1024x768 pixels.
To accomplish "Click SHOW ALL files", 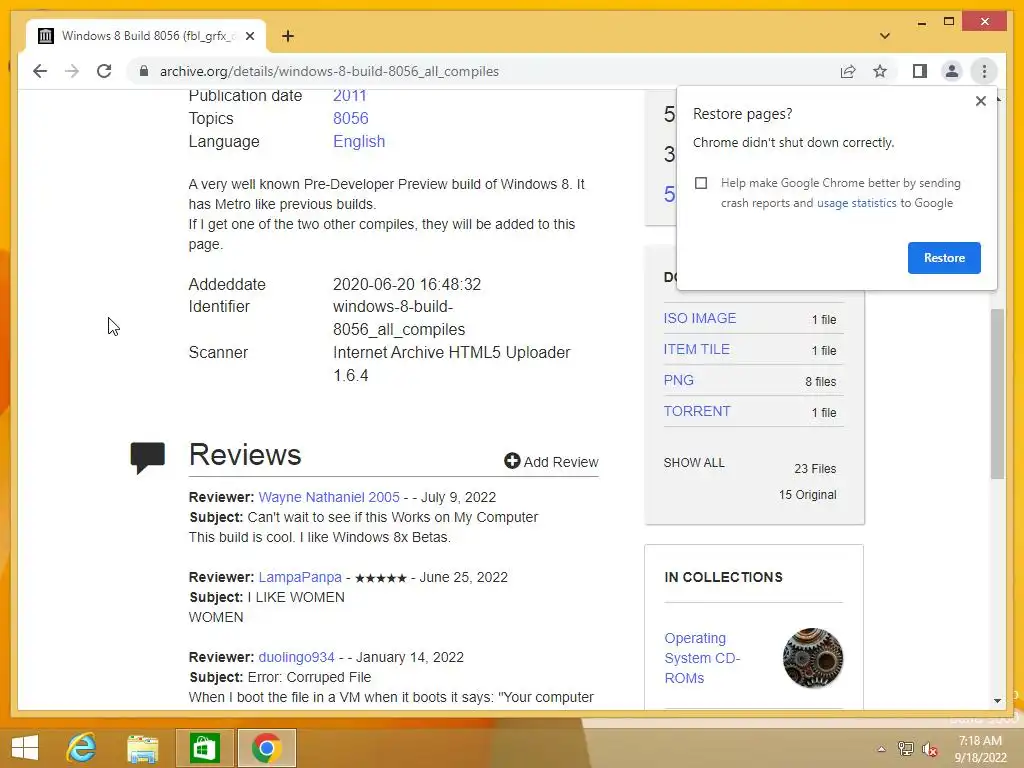I will pyautogui.click(x=694, y=463).
